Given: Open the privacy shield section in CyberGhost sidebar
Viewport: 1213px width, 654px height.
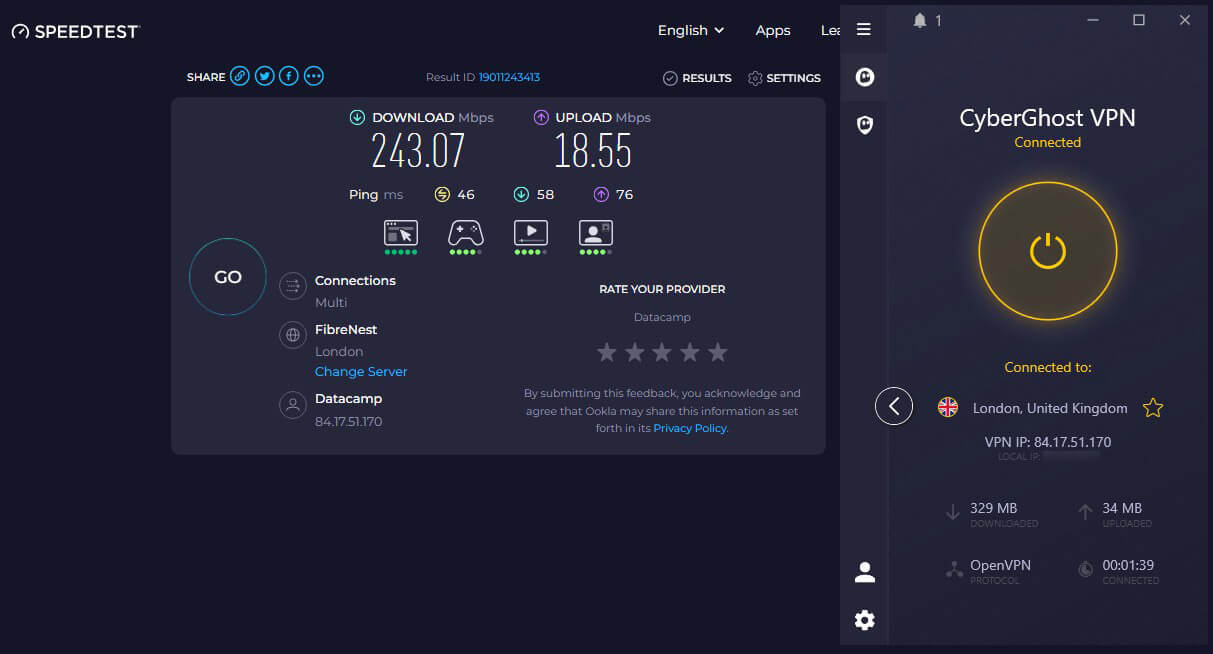Looking at the screenshot, I should click(x=864, y=124).
